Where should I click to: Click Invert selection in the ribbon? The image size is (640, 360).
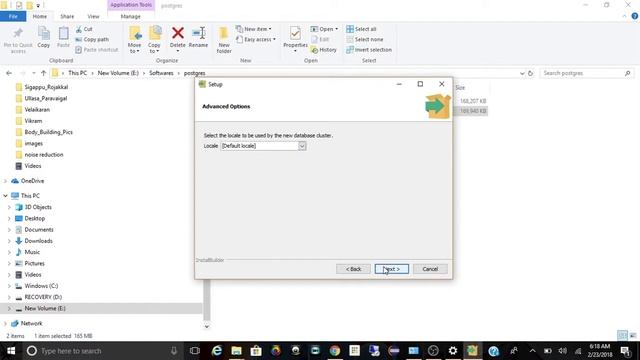(x=369, y=49)
